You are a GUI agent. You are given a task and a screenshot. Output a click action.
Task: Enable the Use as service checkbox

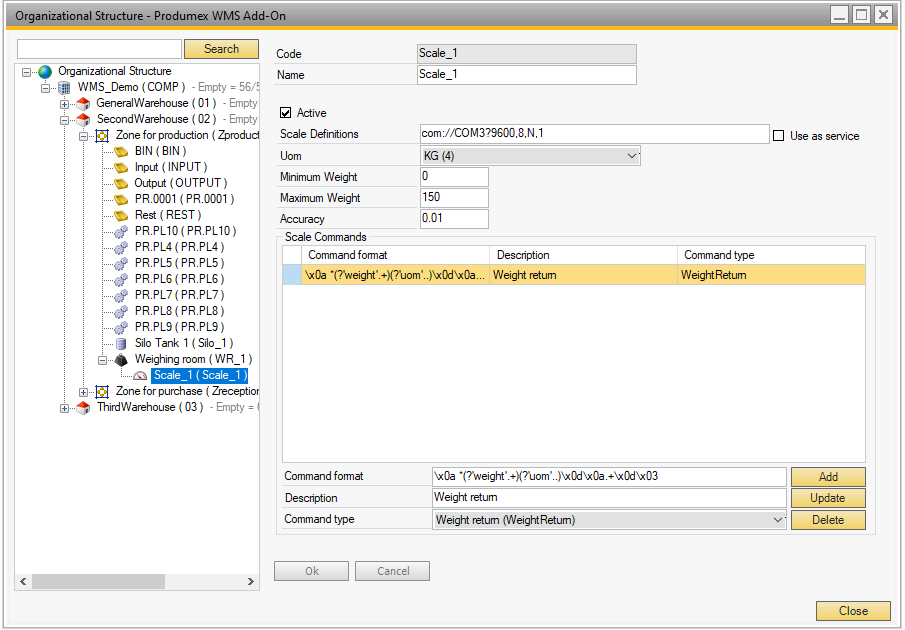click(x=778, y=136)
